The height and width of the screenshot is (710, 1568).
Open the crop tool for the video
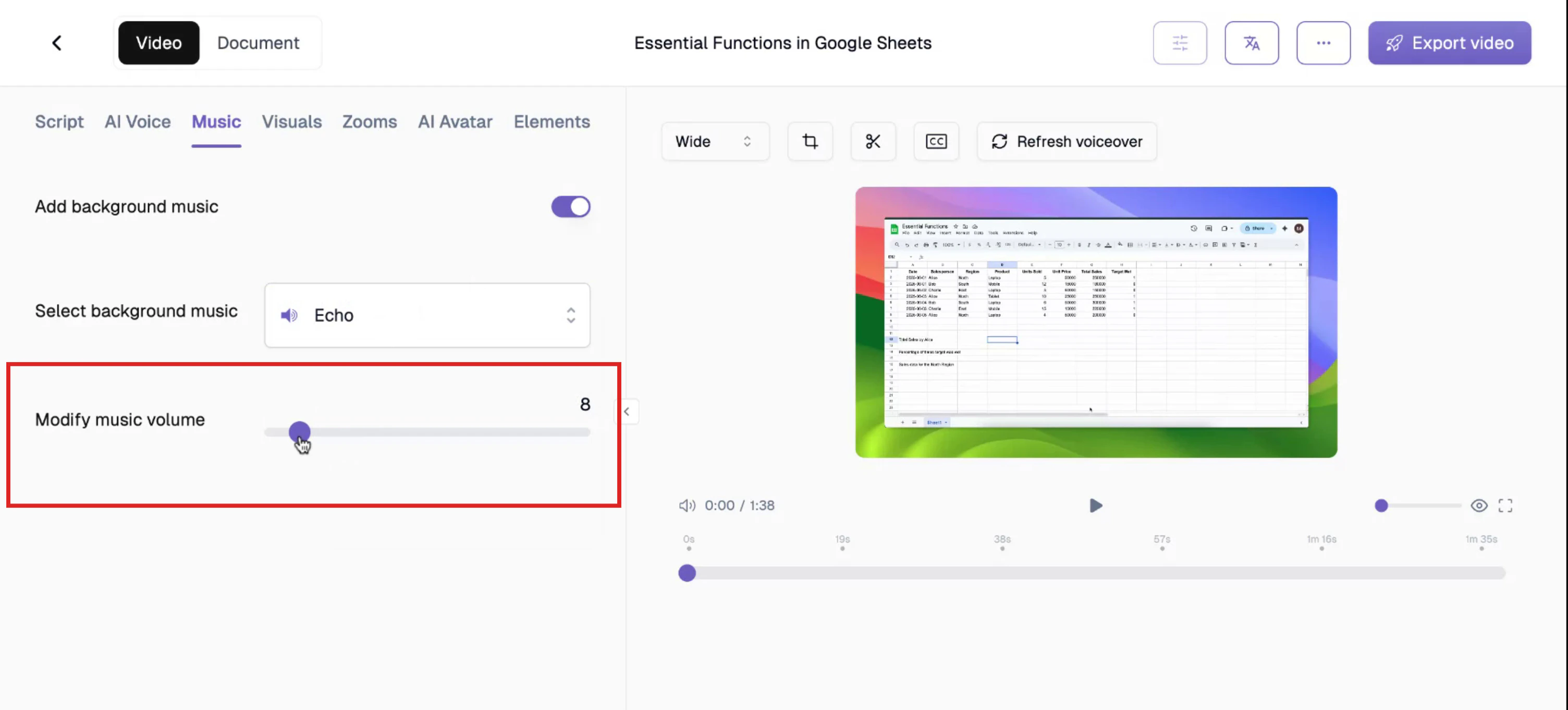click(x=810, y=141)
